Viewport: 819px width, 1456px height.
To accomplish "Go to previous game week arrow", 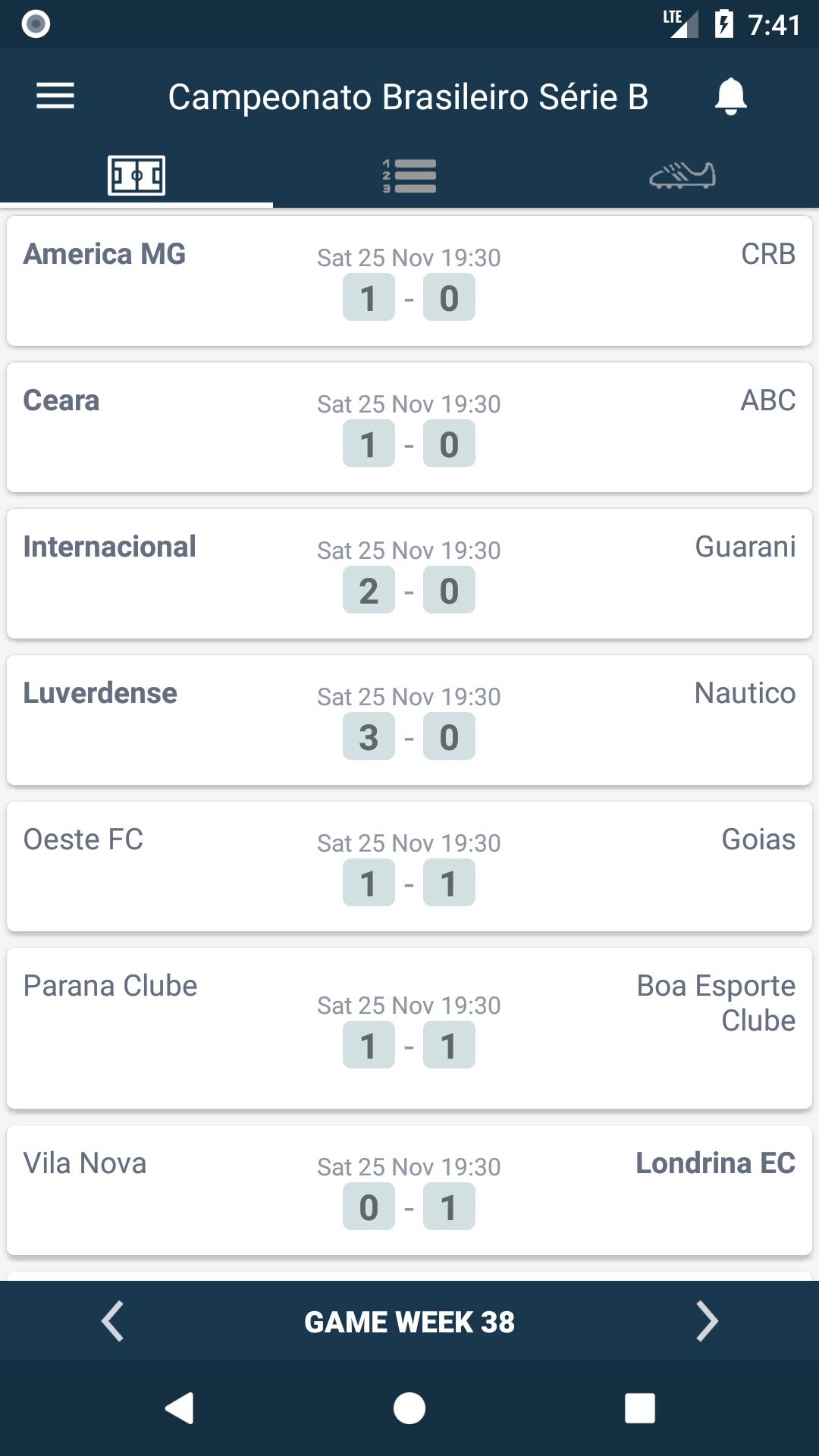I will (x=112, y=1322).
